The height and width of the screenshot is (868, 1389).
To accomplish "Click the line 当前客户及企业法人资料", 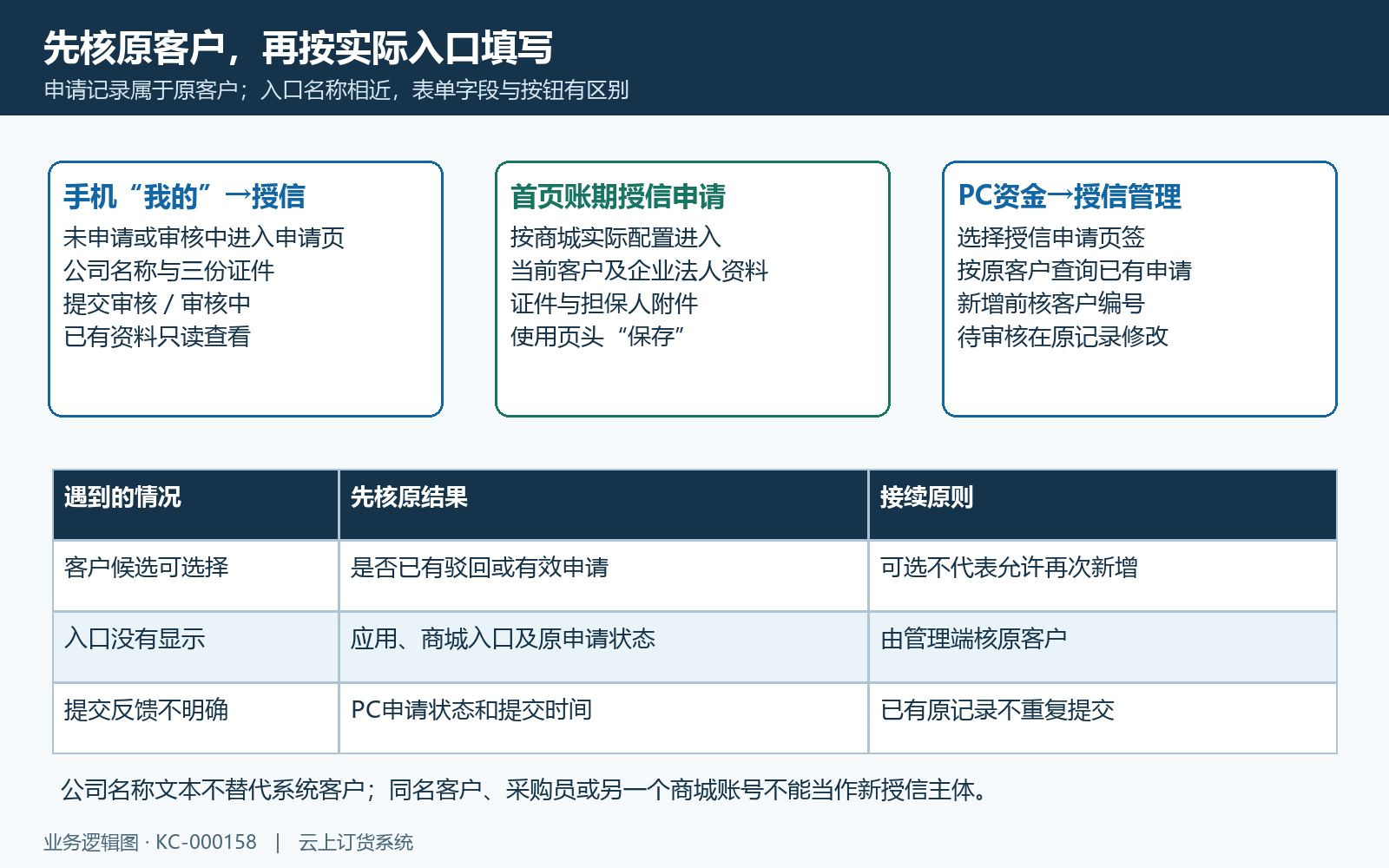I will coord(639,271).
